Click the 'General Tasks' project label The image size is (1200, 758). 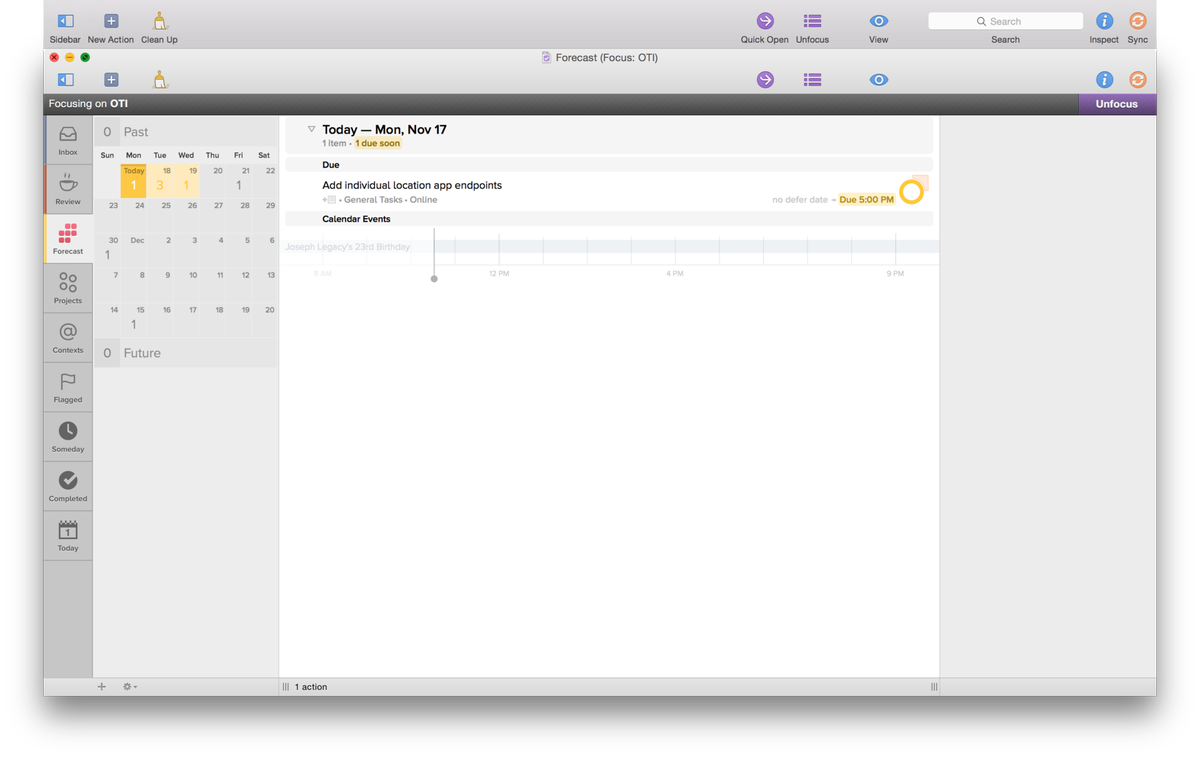(373, 200)
